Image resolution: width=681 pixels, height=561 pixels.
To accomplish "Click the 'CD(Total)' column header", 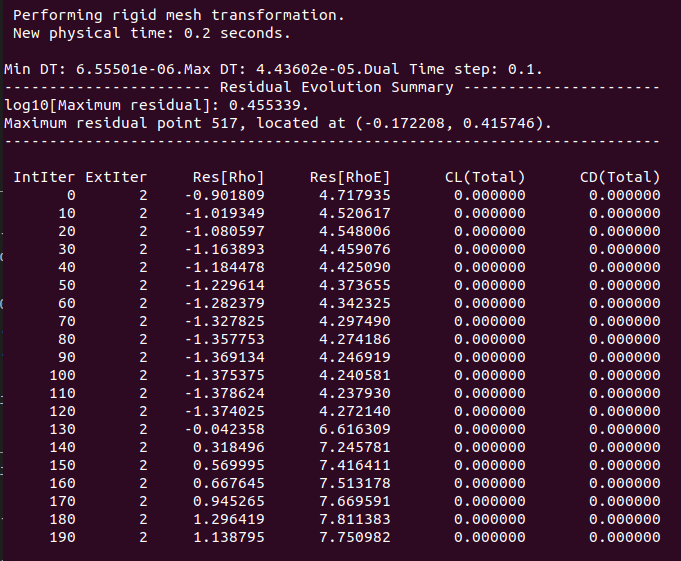I will (x=620, y=177).
